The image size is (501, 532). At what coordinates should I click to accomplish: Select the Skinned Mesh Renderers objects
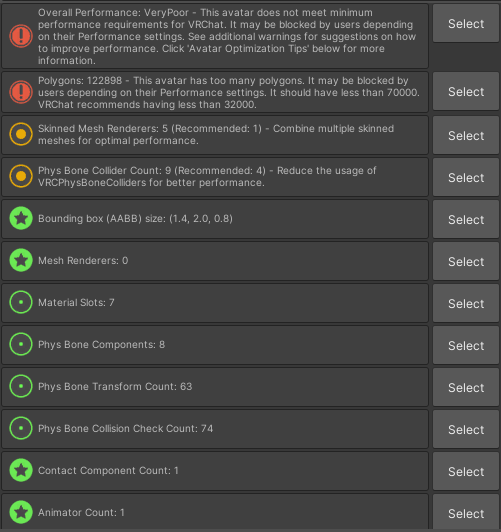click(466, 135)
